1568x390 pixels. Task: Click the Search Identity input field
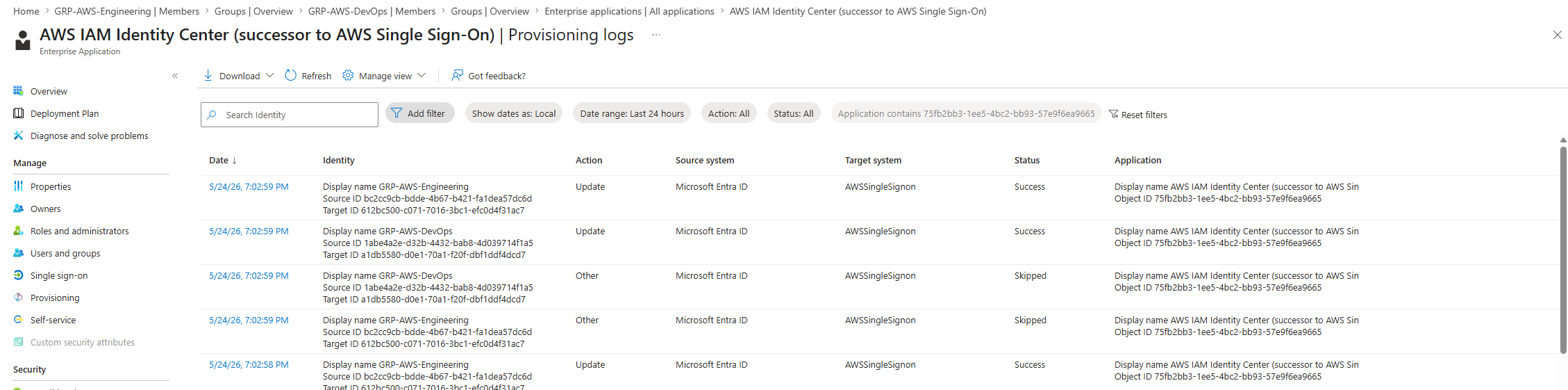pyautogui.click(x=290, y=115)
